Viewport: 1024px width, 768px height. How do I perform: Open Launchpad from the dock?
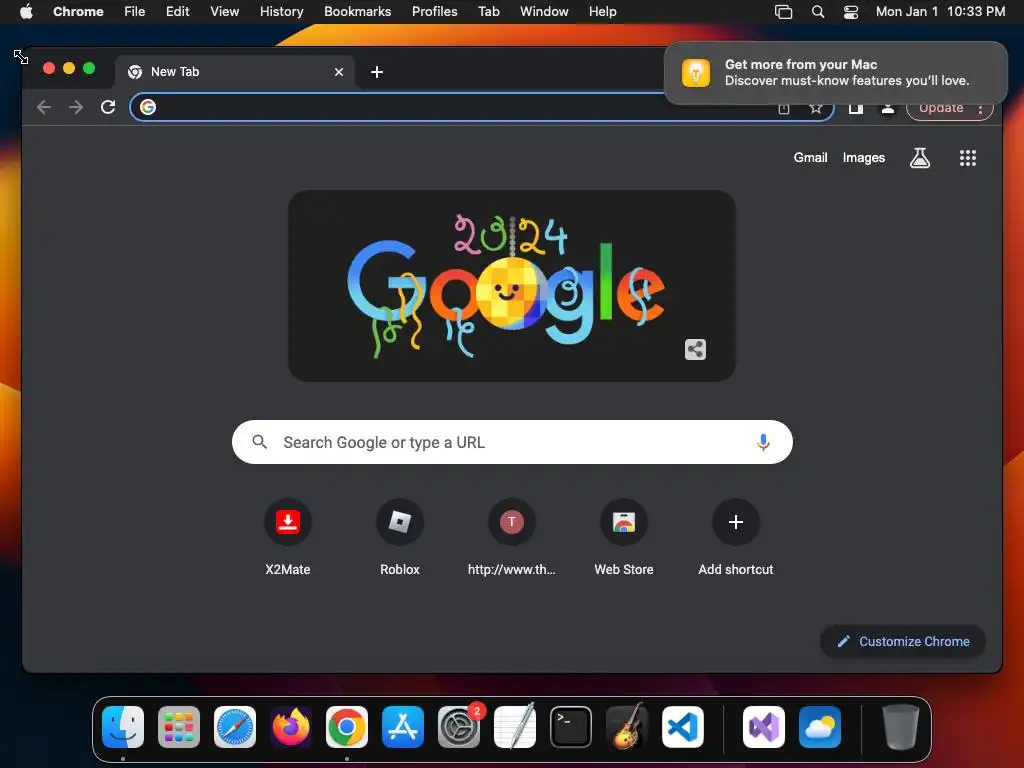pos(179,727)
